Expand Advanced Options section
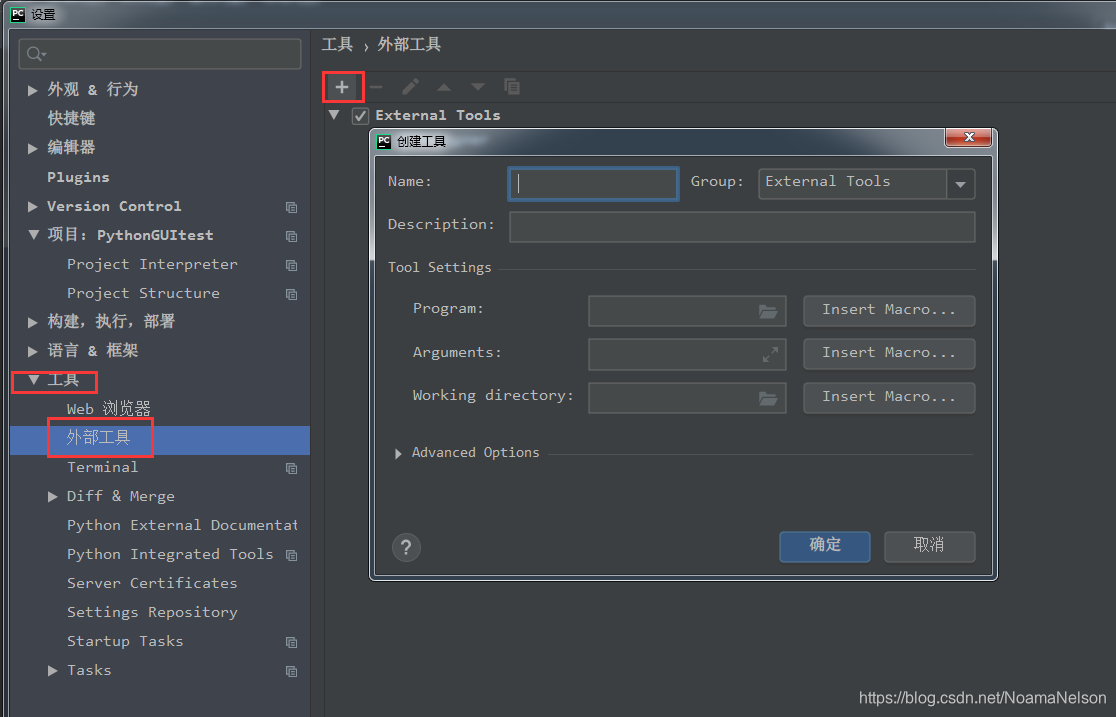This screenshot has width=1116, height=717. point(399,453)
